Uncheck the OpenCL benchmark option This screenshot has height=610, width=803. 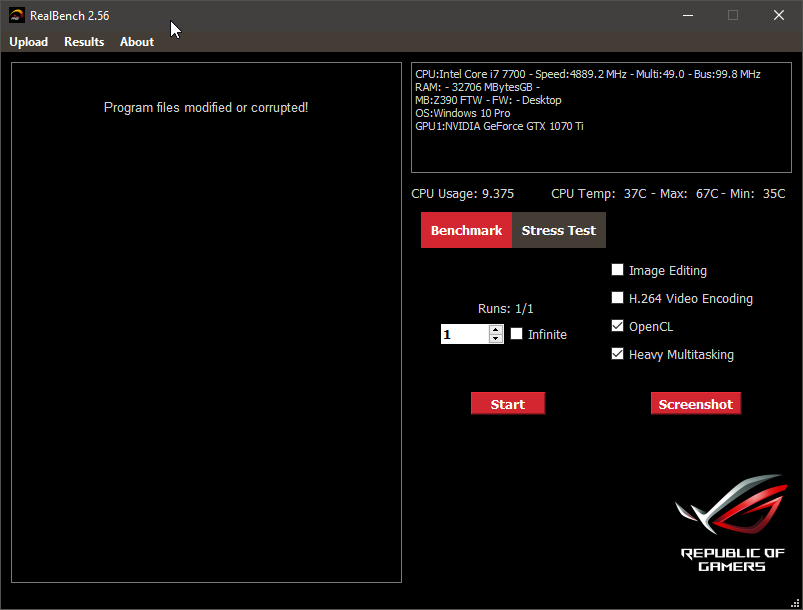[x=618, y=326]
